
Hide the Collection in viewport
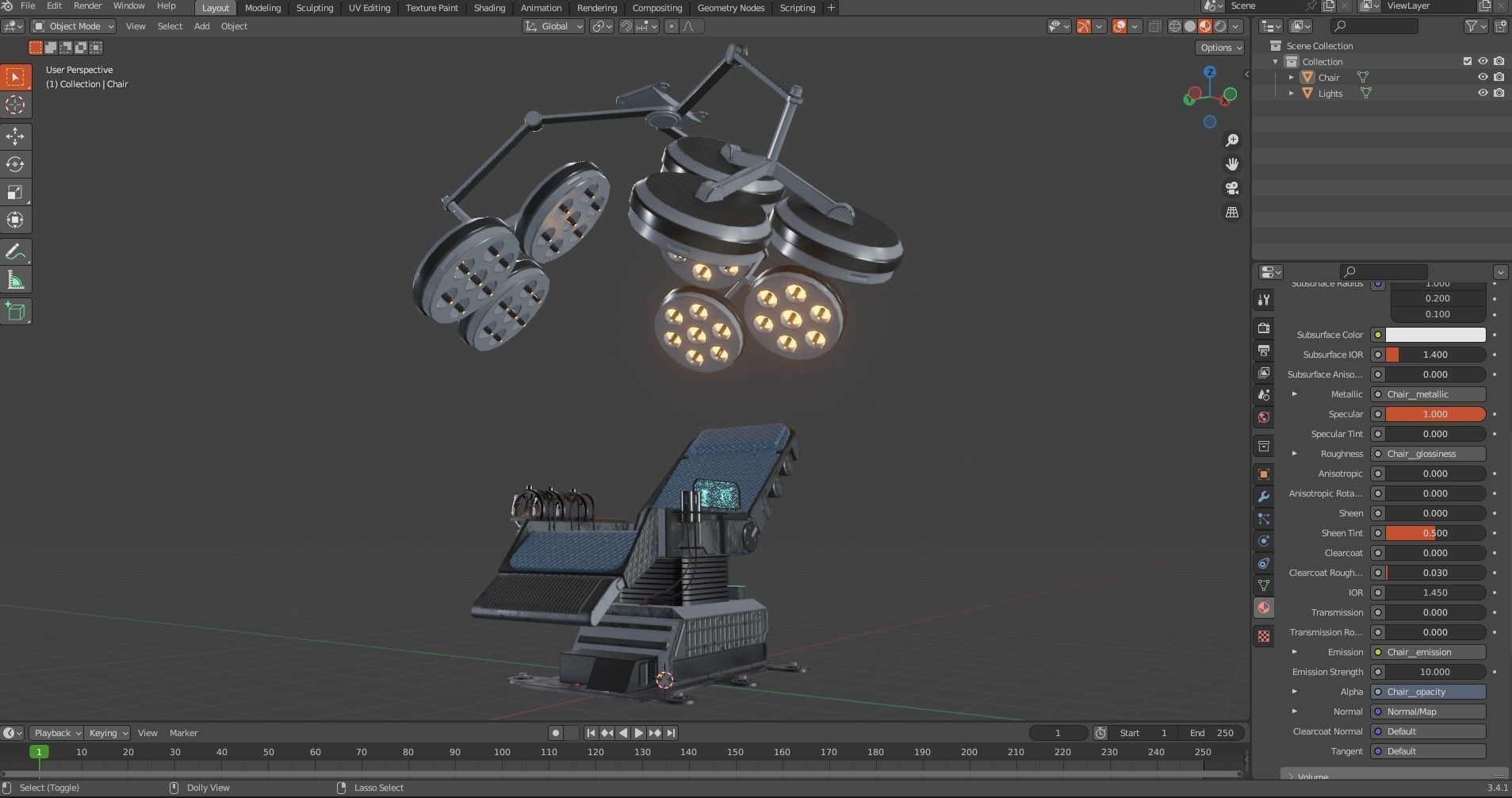1483,62
